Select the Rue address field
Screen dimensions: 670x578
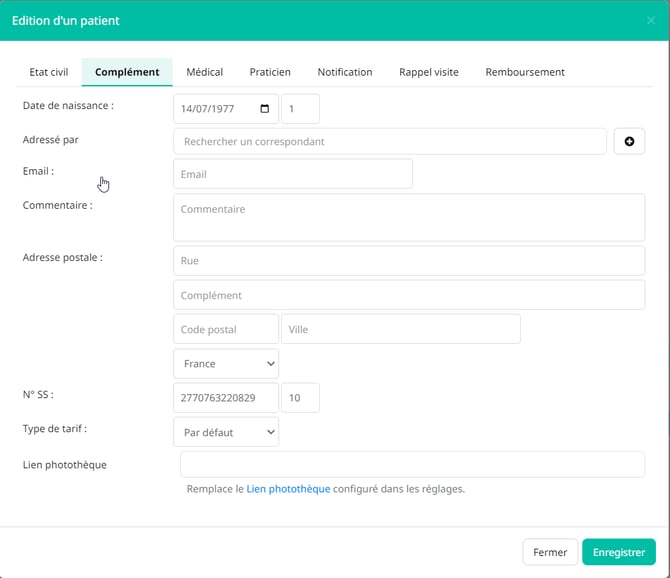(x=409, y=261)
